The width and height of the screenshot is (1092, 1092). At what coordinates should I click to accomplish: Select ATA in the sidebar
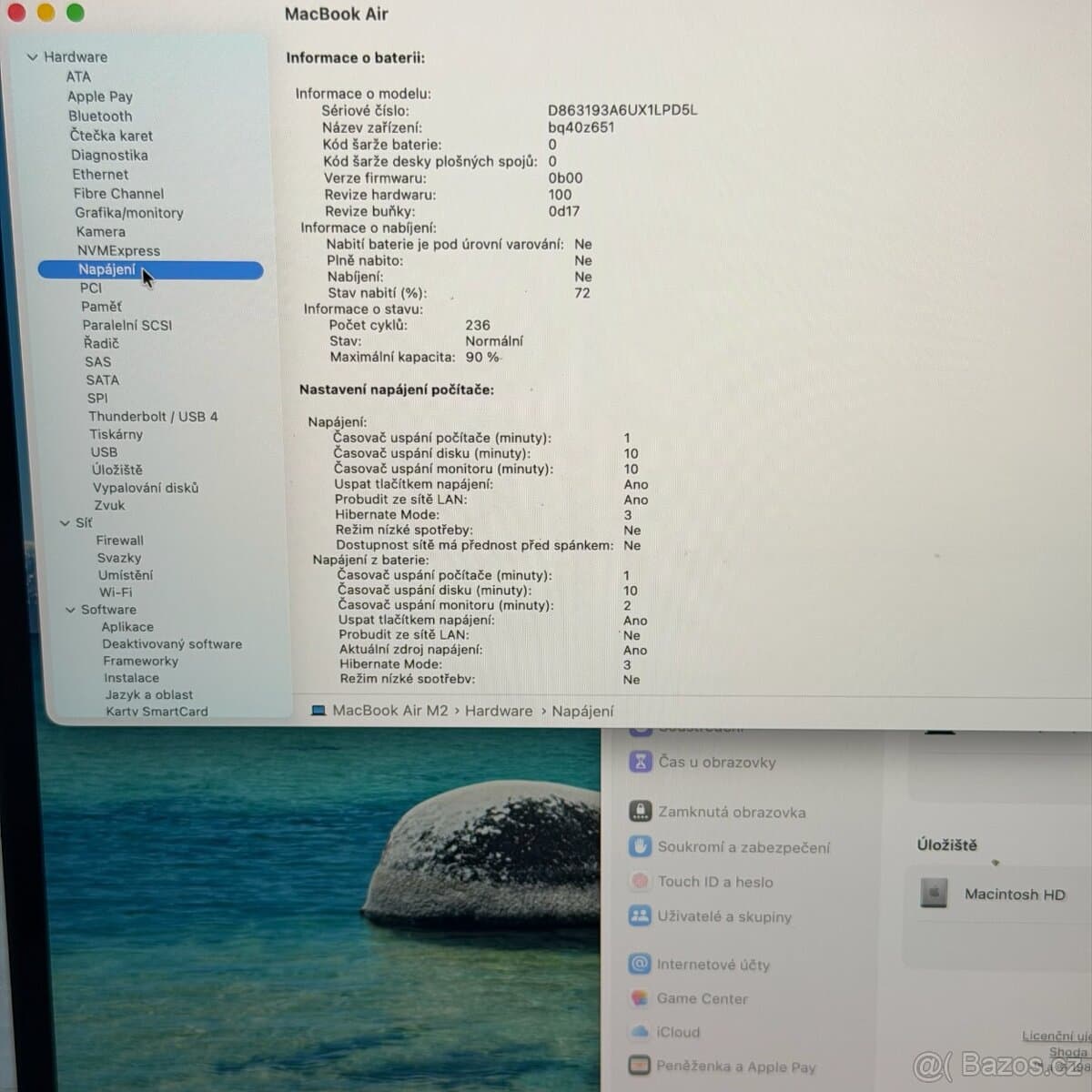pyautogui.click(x=78, y=76)
